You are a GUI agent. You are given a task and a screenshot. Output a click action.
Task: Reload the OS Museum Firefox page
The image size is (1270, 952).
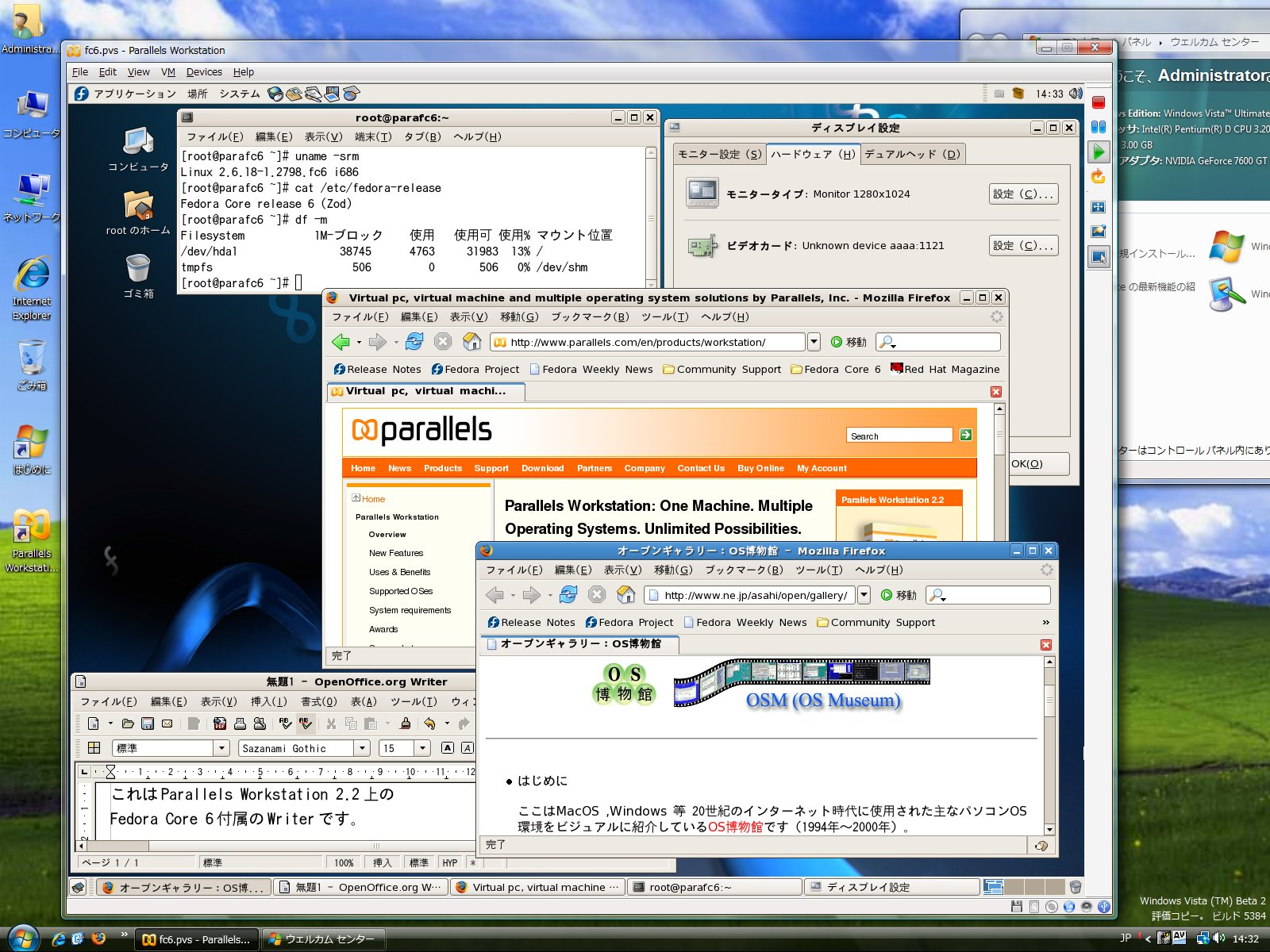click(568, 595)
